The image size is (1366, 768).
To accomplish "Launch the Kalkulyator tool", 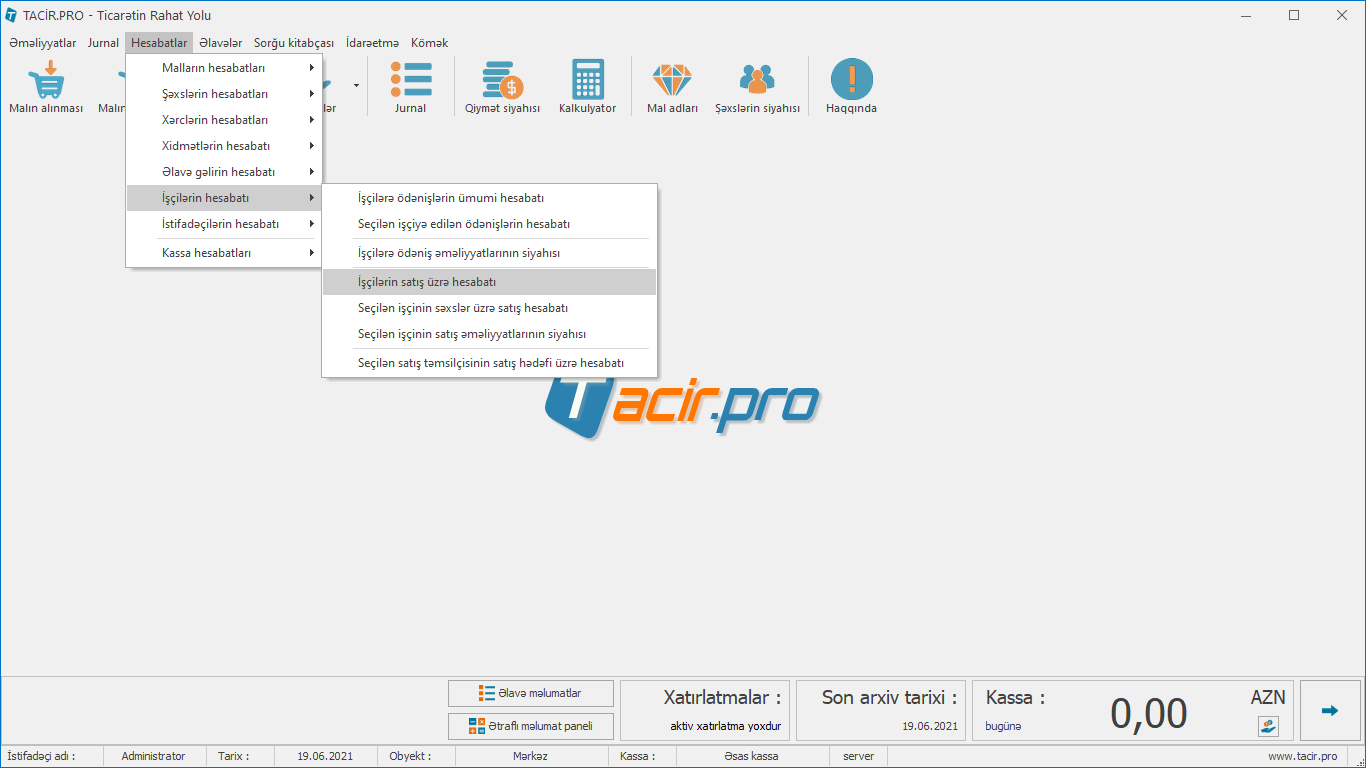I will [x=587, y=80].
